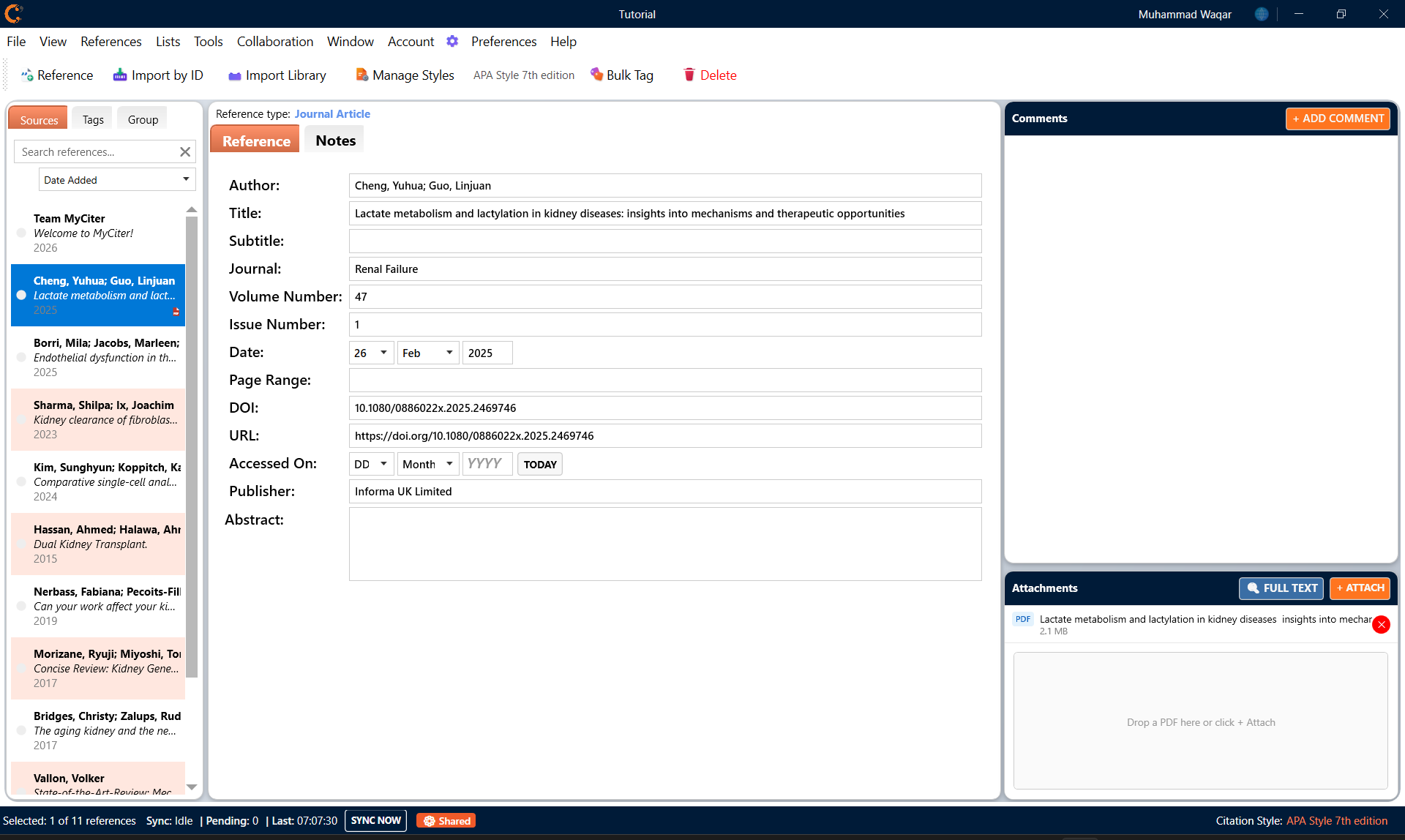
Task: Click the Page Range input field
Action: point(665,380)
